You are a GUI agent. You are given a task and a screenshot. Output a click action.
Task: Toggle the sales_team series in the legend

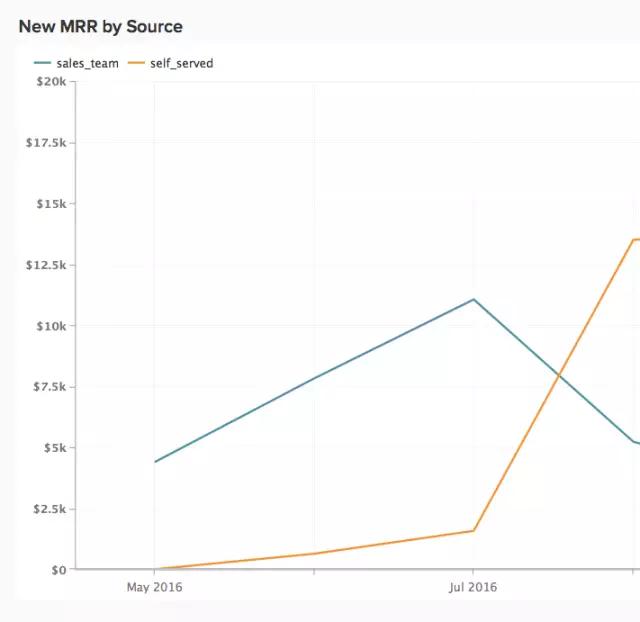tap(87, 63)
